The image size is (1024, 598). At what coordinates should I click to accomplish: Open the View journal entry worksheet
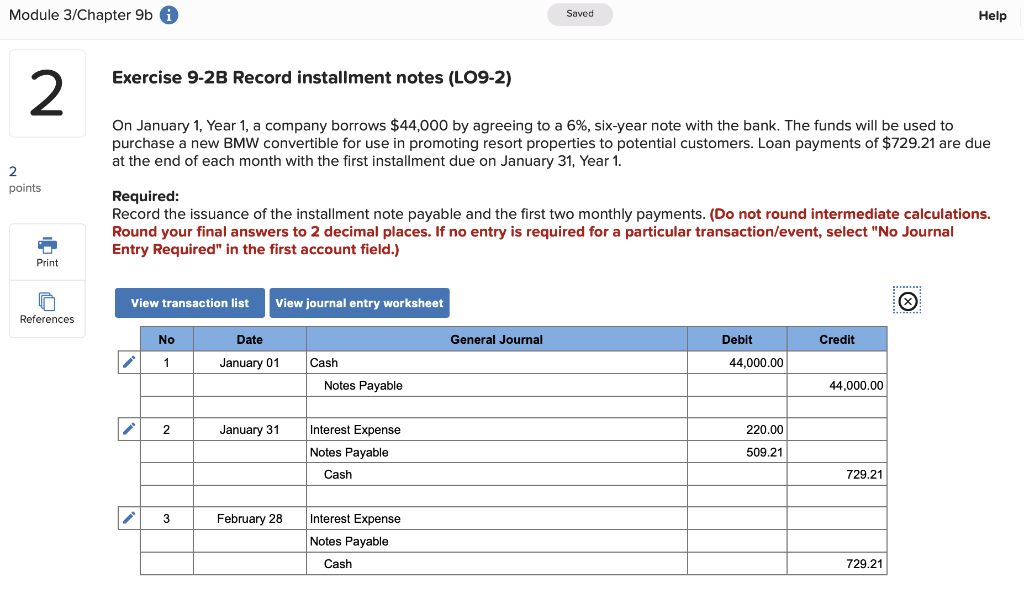(359, 302)
